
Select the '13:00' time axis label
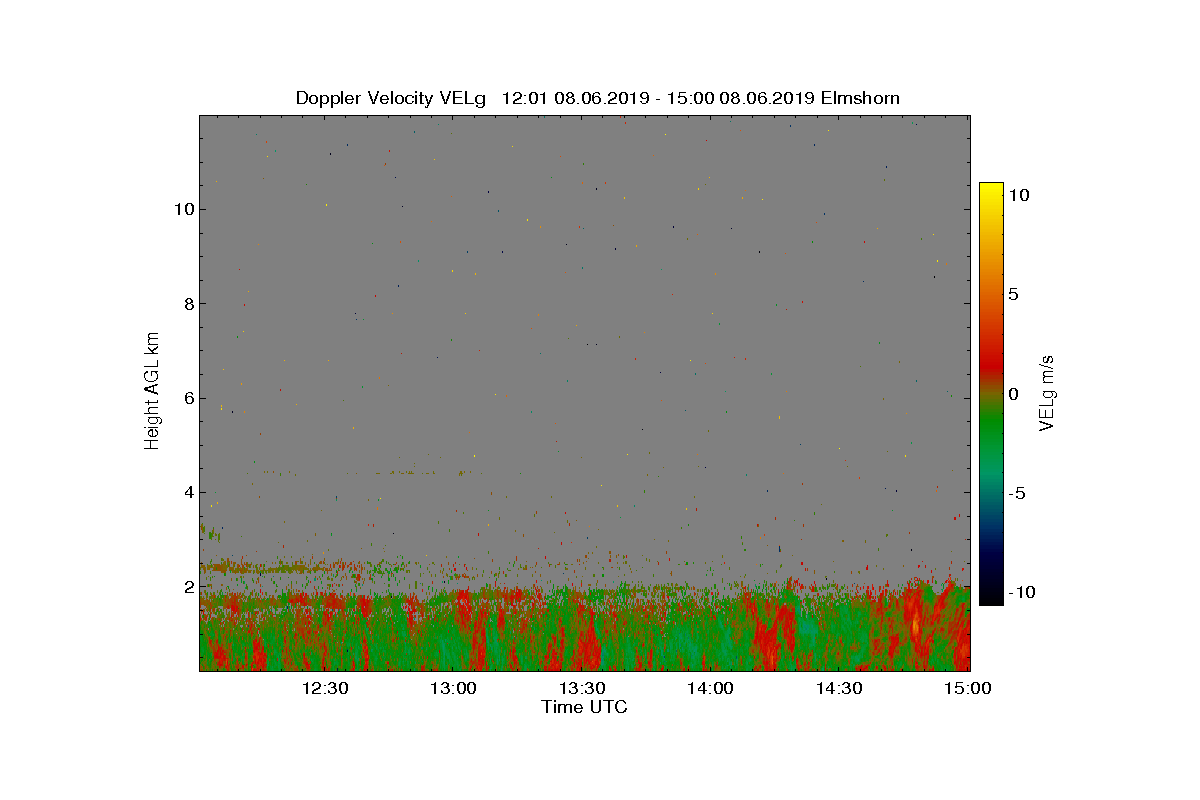453,688
